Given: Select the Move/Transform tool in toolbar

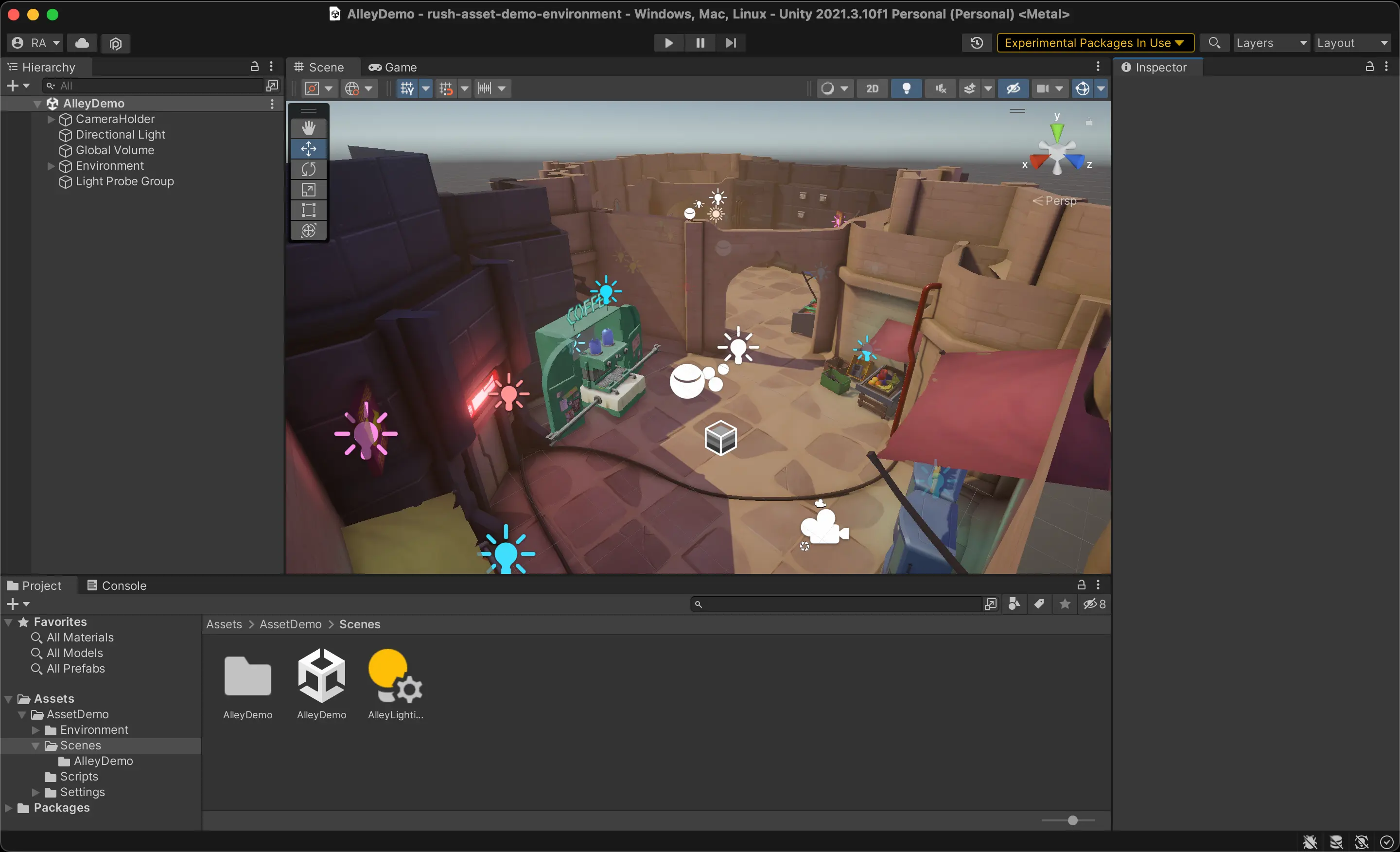Looking at the screenshot, I should click(x=310, y=148).
